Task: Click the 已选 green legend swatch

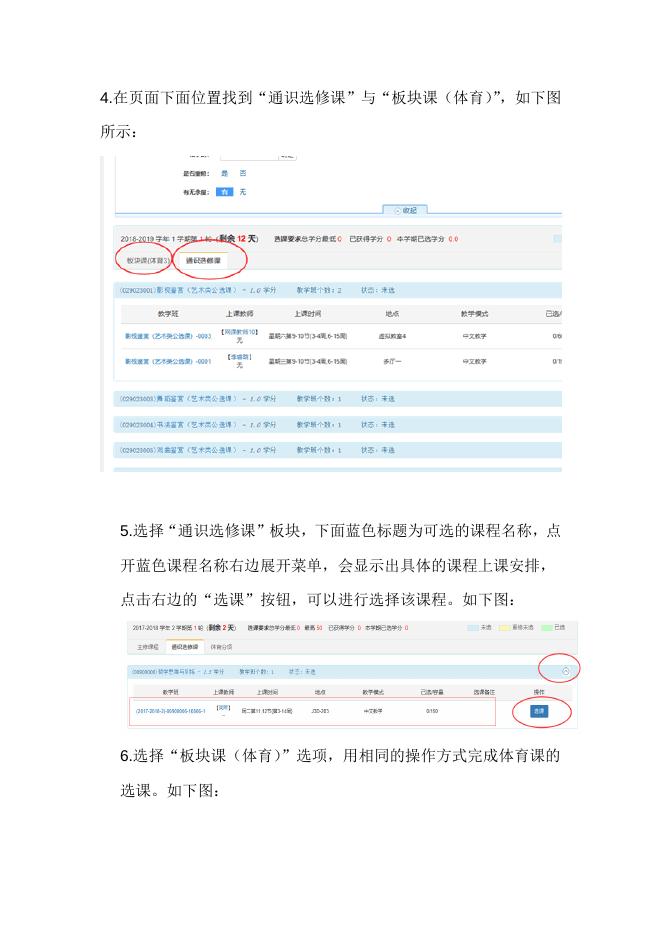Action: tap(546, 628)
